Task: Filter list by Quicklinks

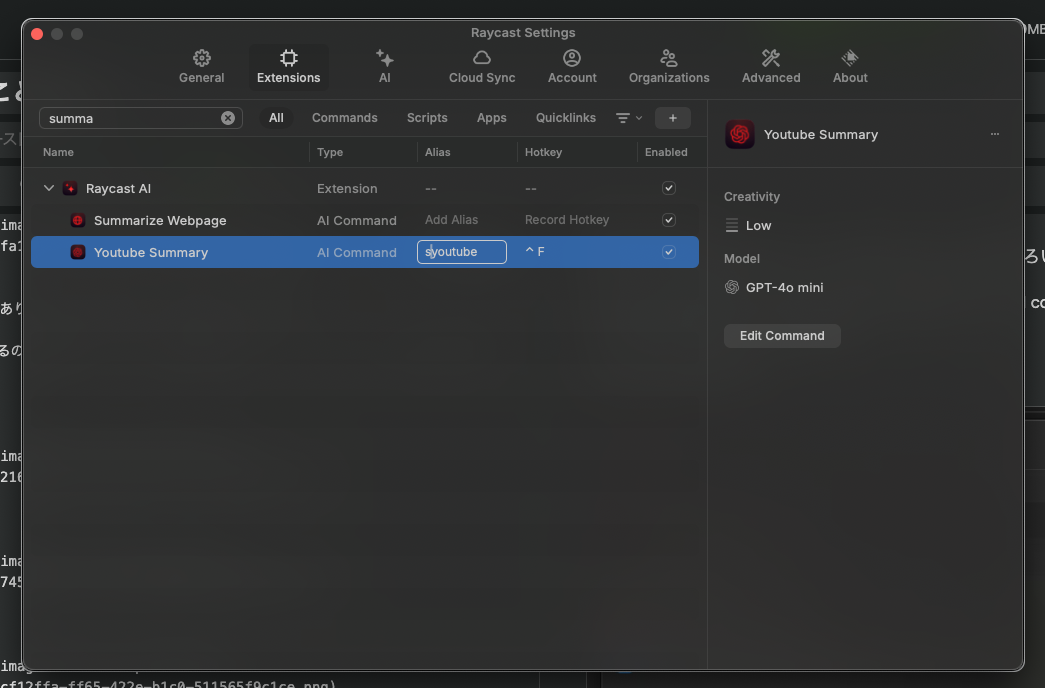Action: pyautogui.click(x=566, y=118)
